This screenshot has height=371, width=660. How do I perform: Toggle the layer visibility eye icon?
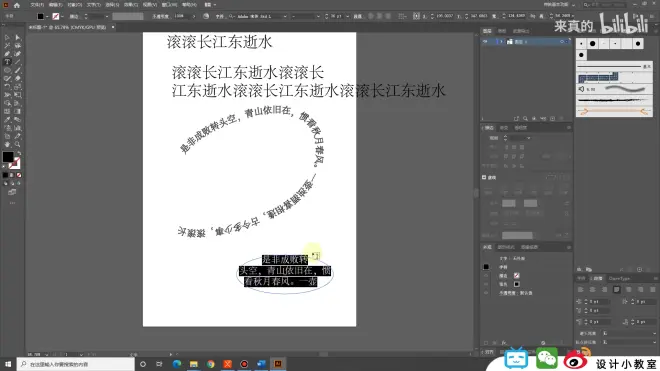click(x=485, y=42)
